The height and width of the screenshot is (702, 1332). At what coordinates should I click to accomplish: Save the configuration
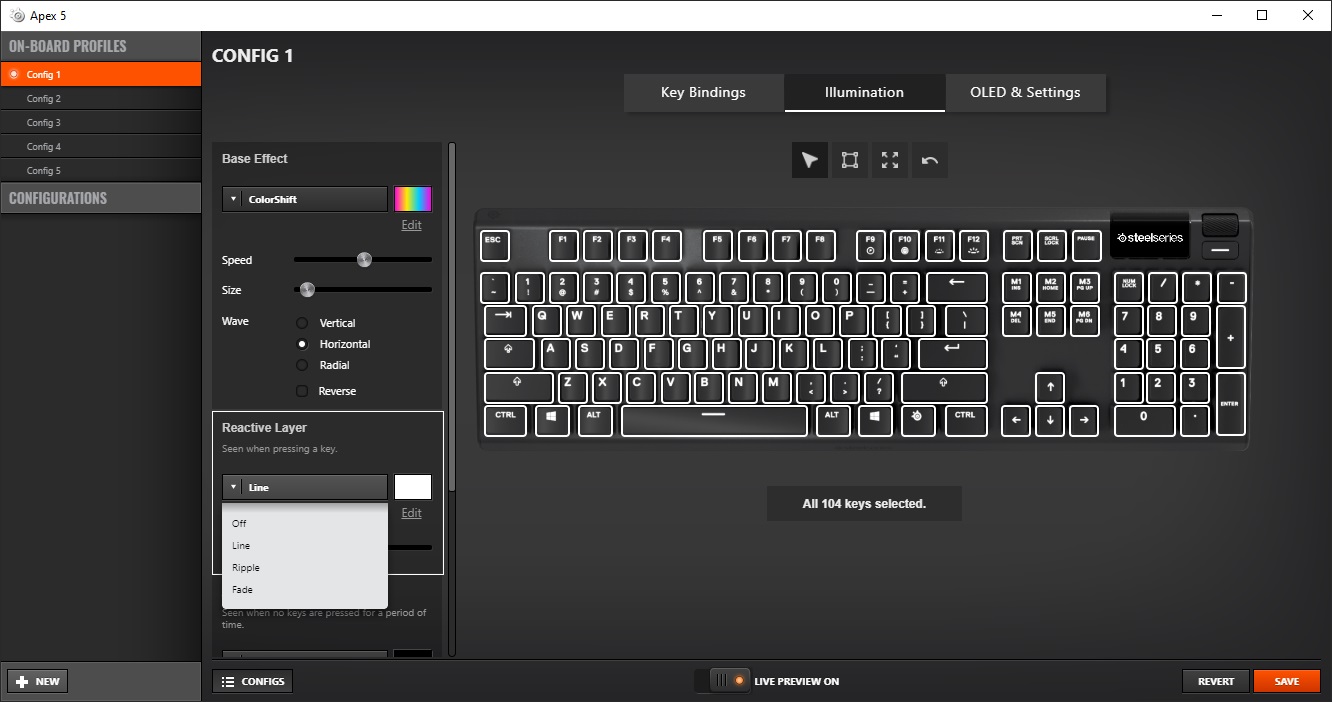click(x=1287, y=681)
